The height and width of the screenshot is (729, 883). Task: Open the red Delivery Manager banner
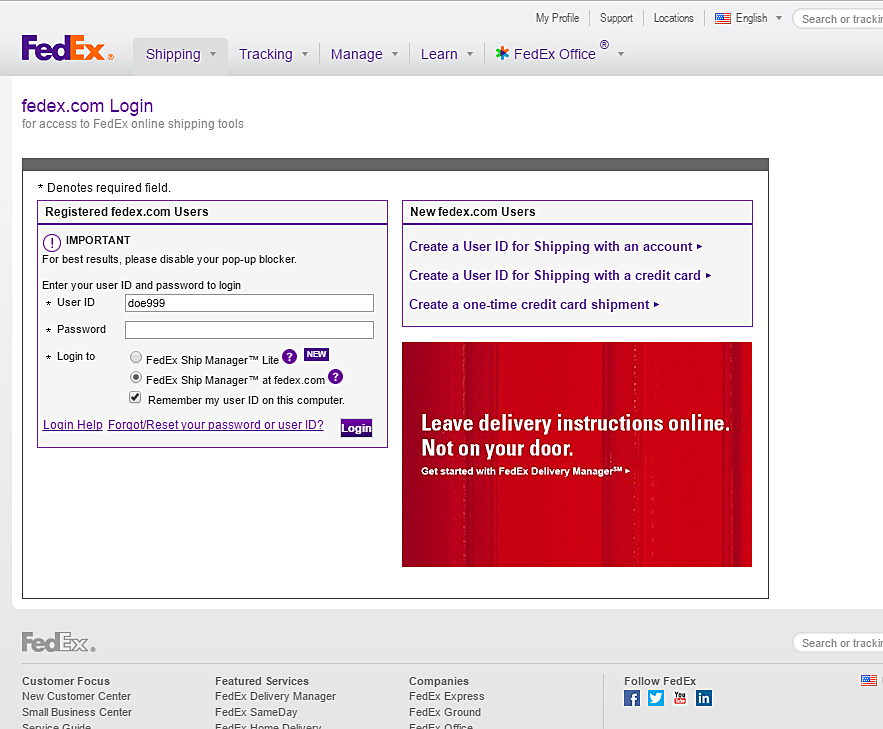coord(577,454)
